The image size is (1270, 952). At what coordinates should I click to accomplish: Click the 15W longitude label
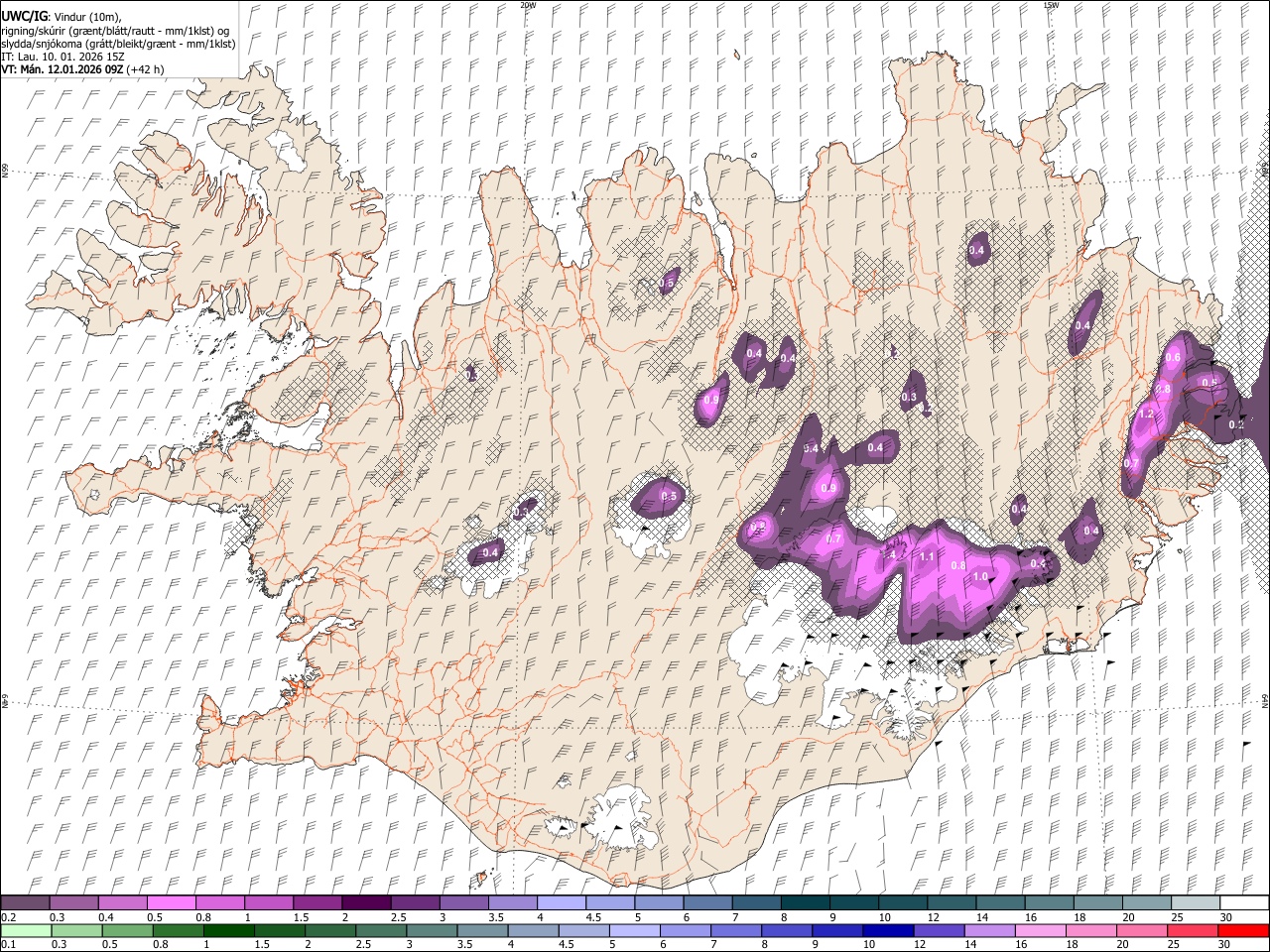(x=1051, y=5)
